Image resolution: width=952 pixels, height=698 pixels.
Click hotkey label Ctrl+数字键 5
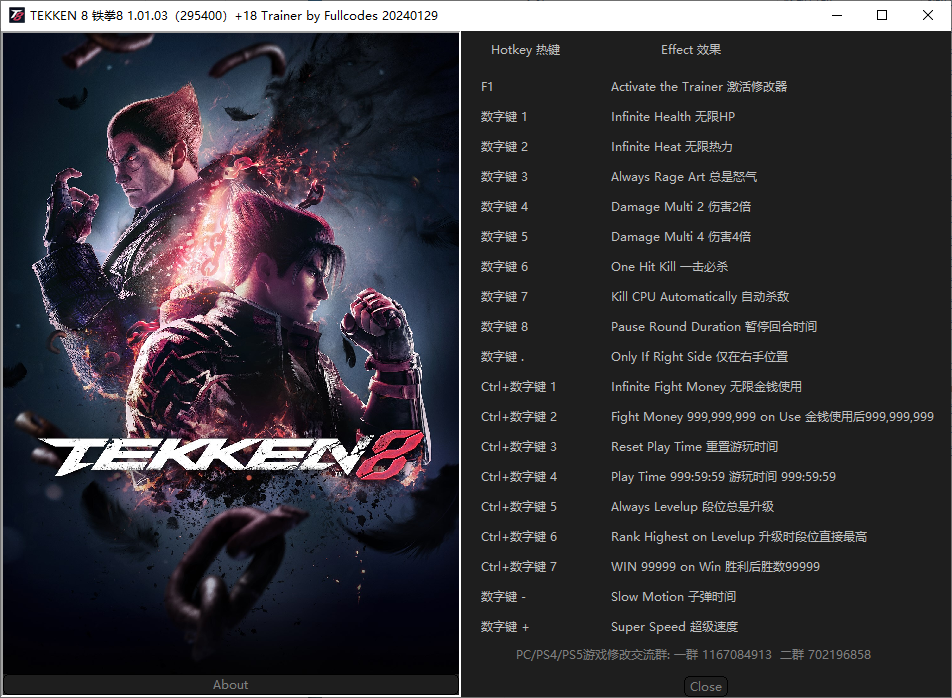[x=518, y=507]
